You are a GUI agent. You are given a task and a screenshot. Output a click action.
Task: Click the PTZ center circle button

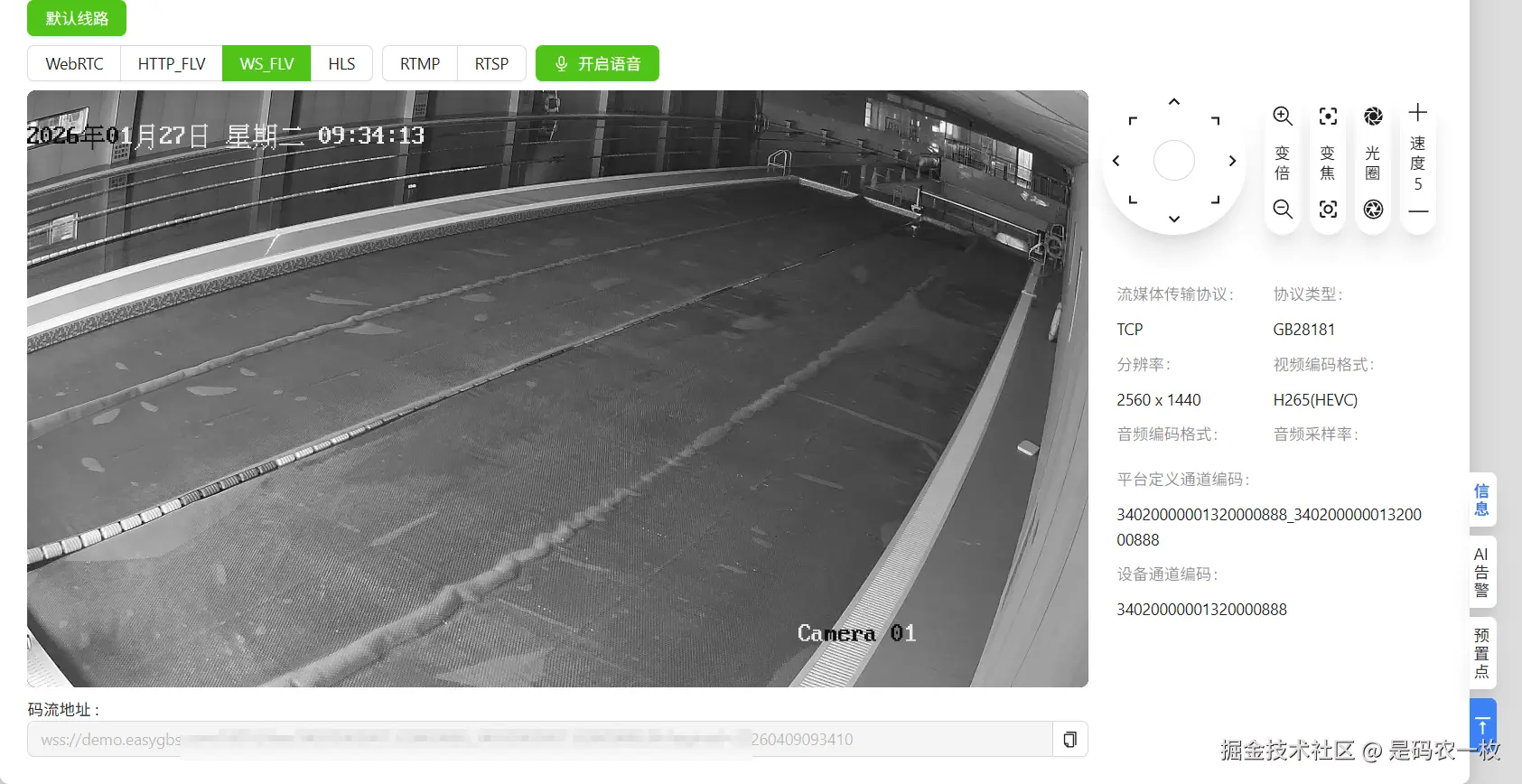(x=1173, y=161)
